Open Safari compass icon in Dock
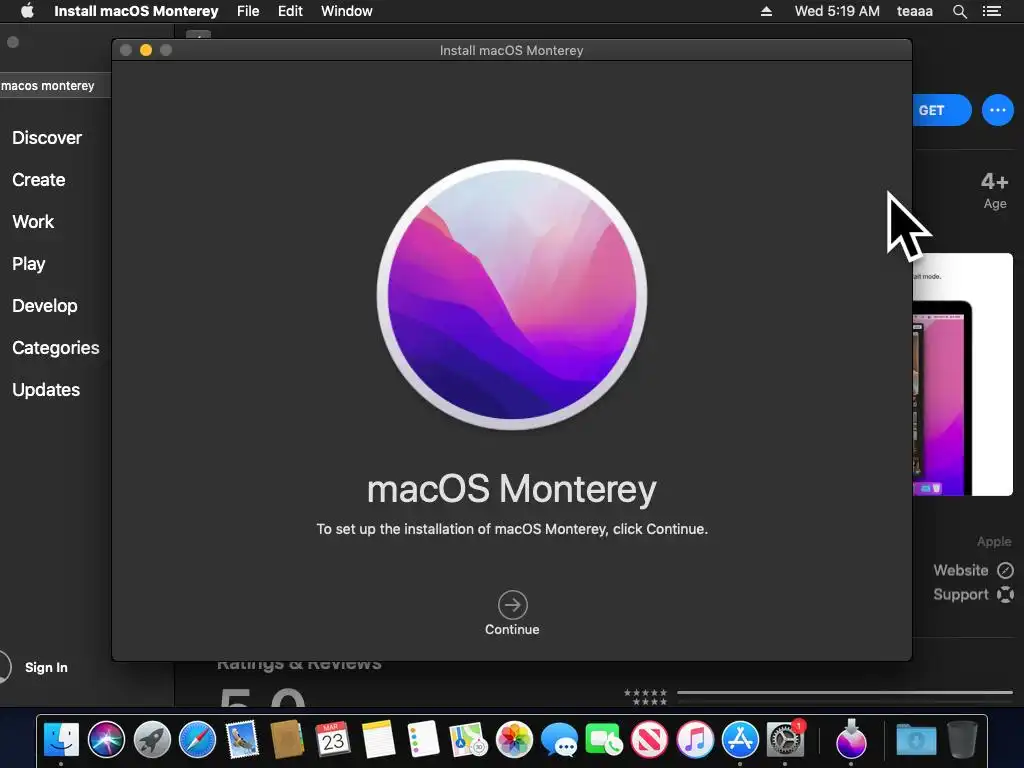 [x=197, y=740]
